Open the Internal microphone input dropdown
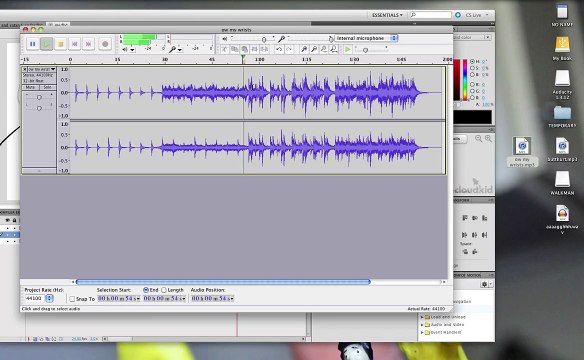This screenshot has width=584, height=360. coord(366,38)
